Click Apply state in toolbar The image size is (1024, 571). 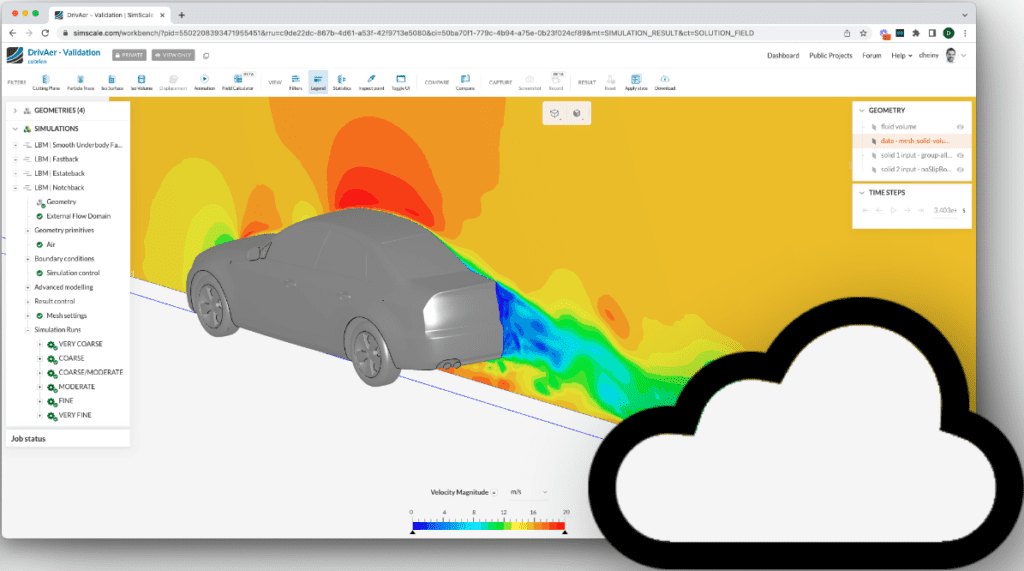[x=636, y=82]
